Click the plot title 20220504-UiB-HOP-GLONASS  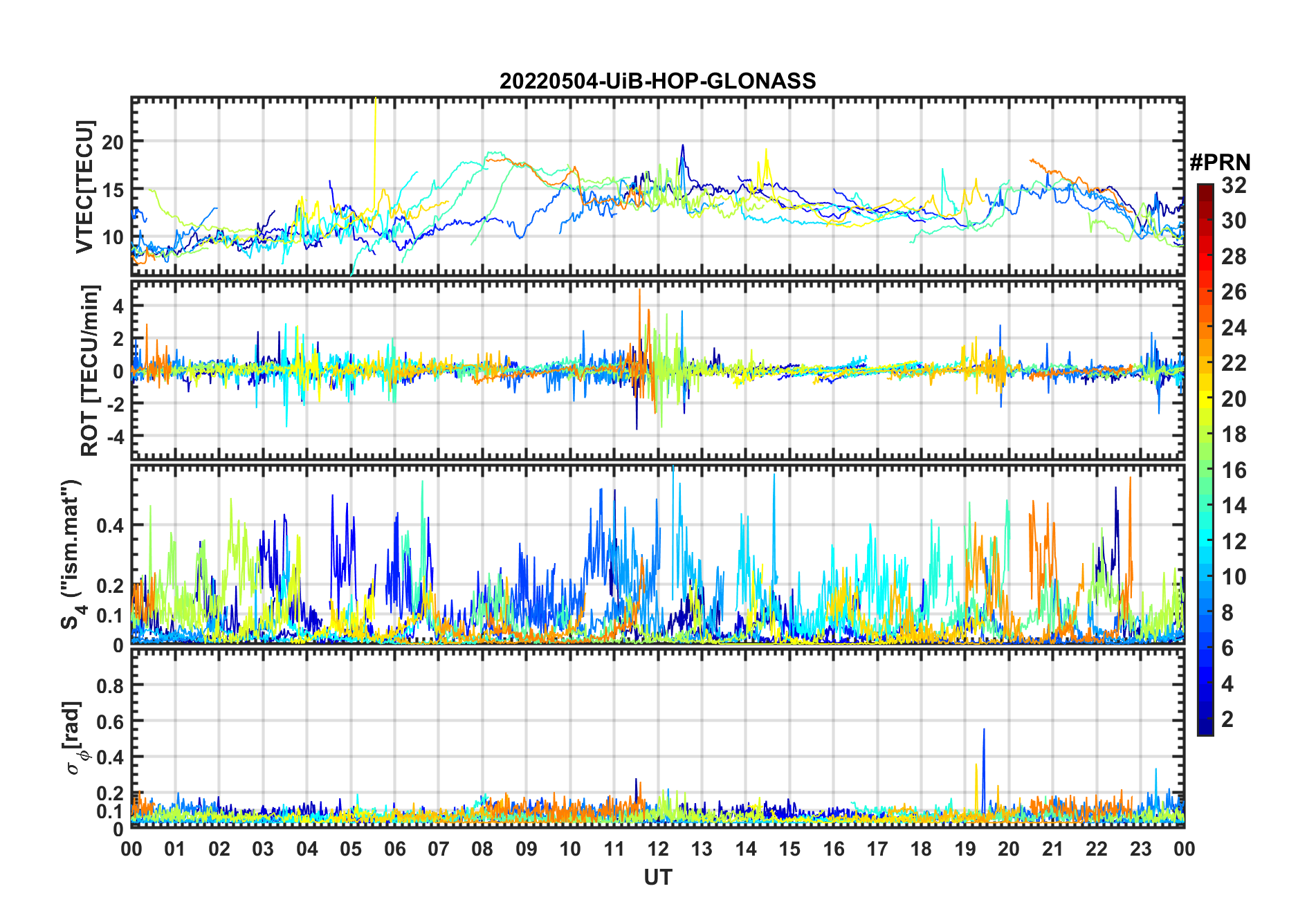click(657, 82)
